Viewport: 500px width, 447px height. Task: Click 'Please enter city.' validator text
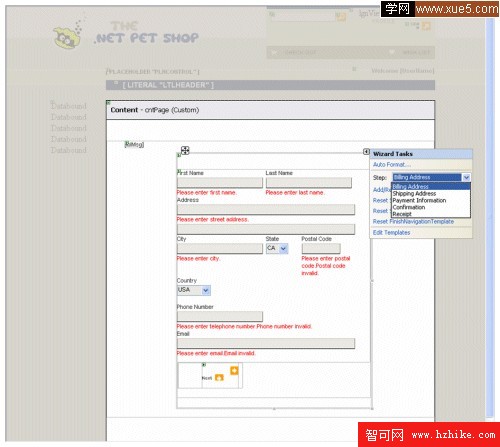click(x=198, y=258)
